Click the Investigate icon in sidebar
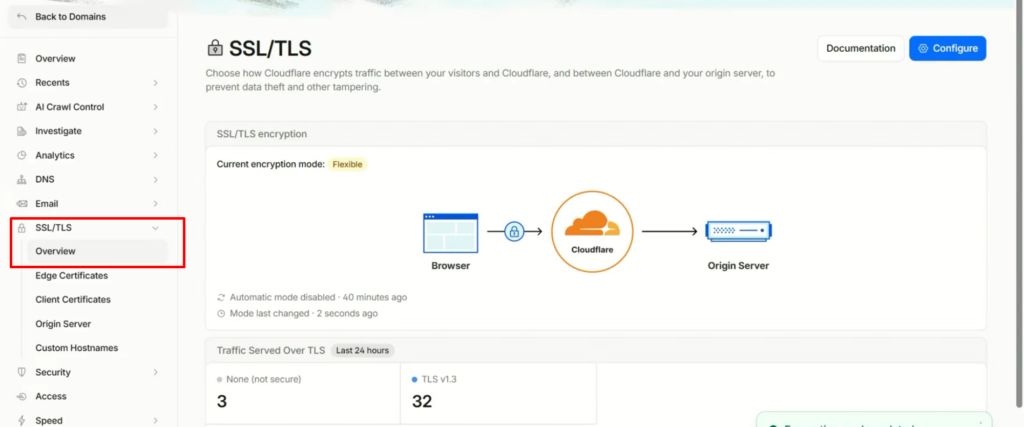This screenshot has height=427, width=1024. tap(22, 131)
